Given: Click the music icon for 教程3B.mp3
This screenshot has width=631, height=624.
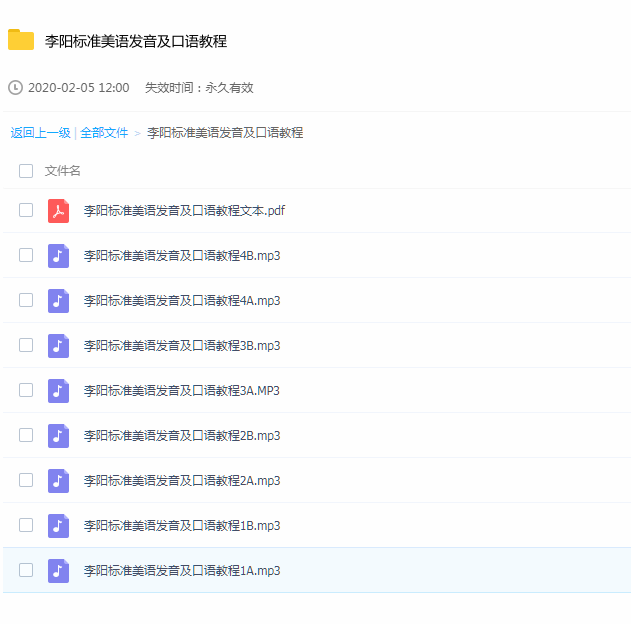Looking at the screenshot, I should point(58,346).
